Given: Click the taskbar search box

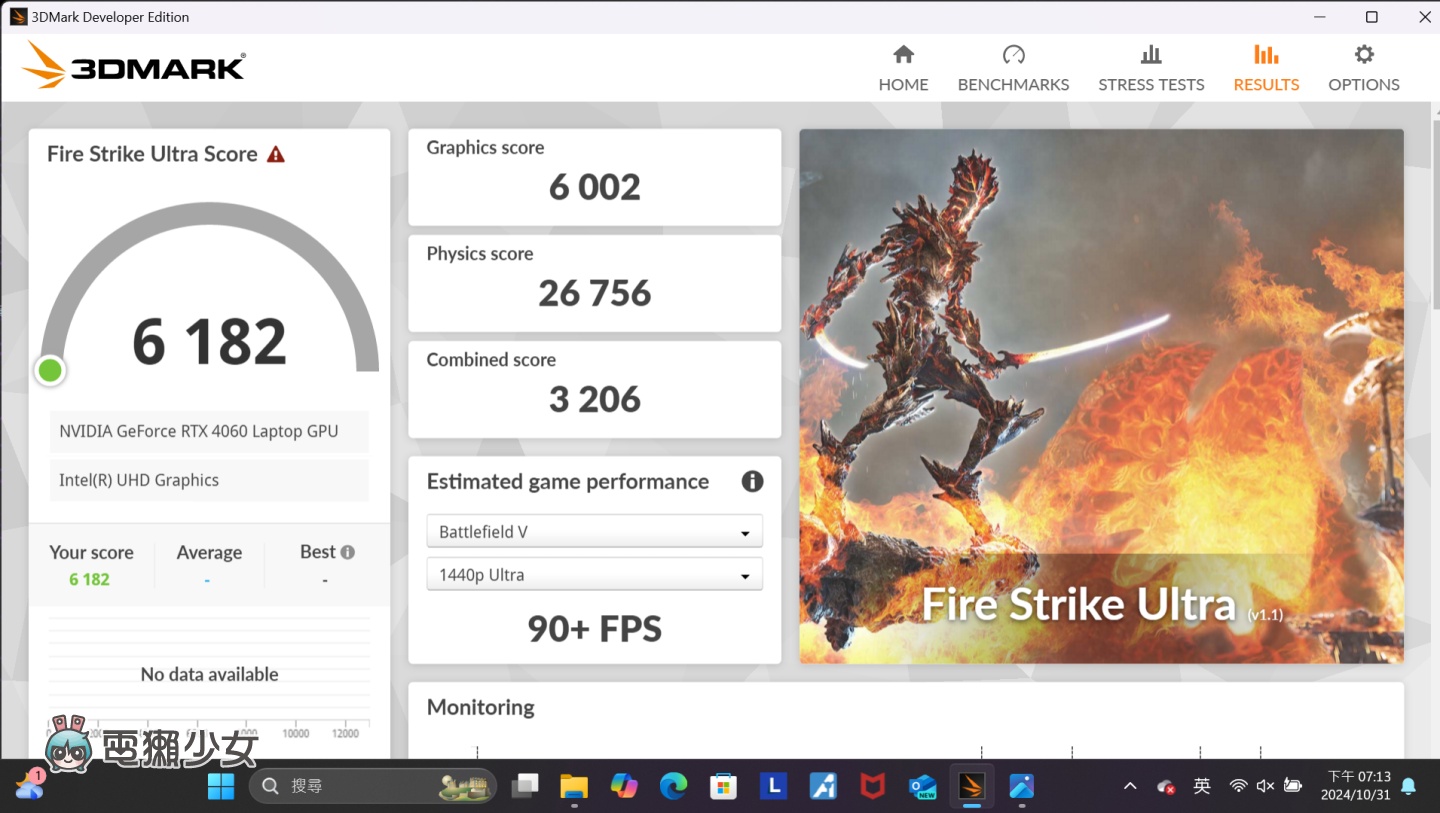Looking at the screenshot, I should pyautogui.click(x=373, y=787).
